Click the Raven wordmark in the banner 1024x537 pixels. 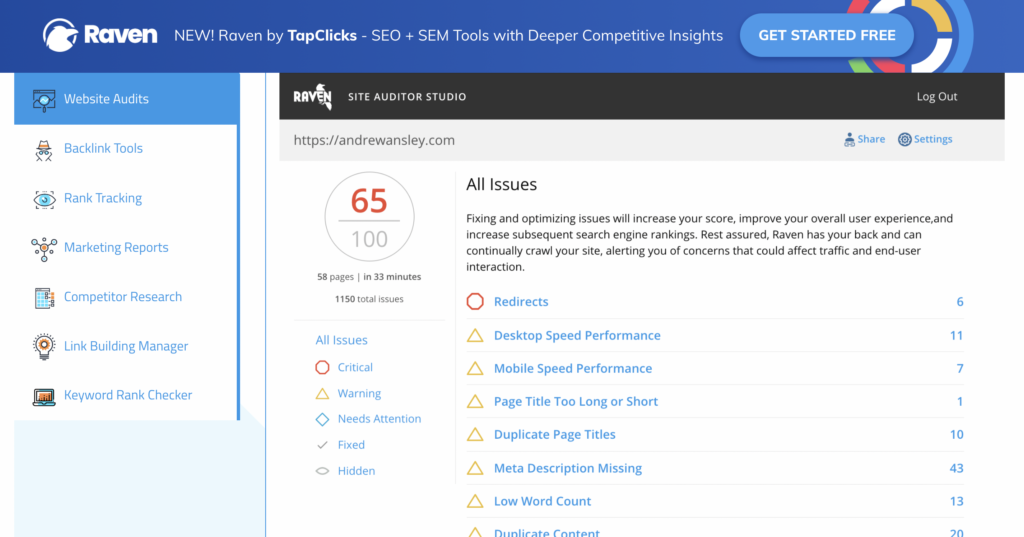tap(121, 35)
